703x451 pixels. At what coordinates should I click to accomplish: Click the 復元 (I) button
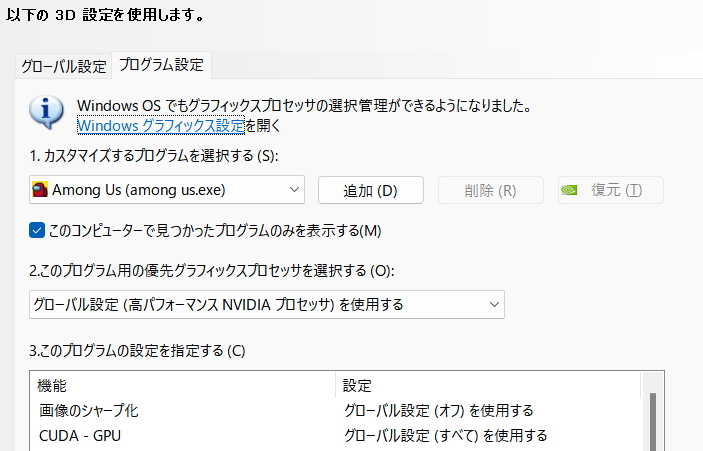click(x=611, y=190)
